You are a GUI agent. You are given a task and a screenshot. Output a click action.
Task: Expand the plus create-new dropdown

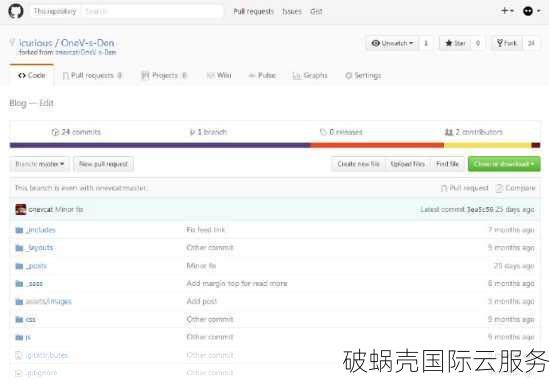point(507,11)
